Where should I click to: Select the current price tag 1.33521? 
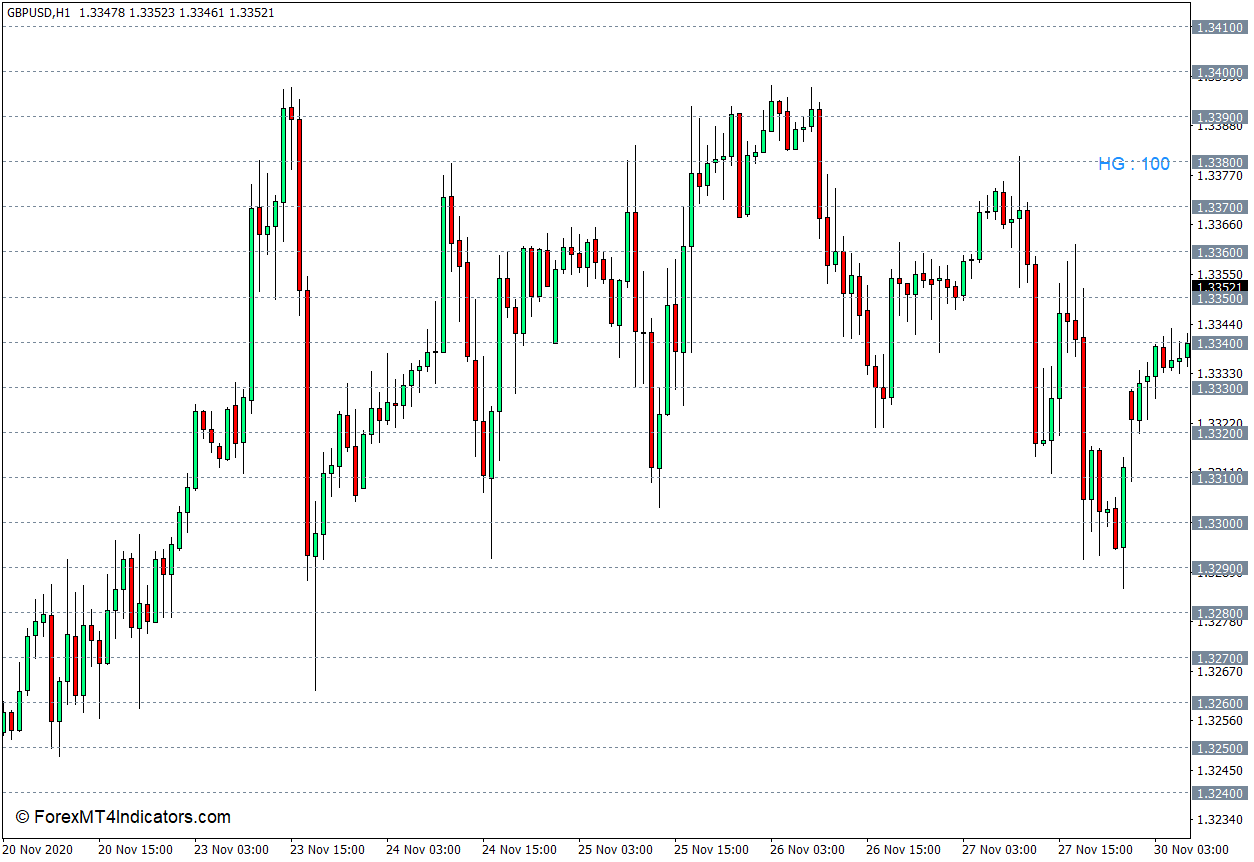pyautogui.click(x=1220, y=286)
